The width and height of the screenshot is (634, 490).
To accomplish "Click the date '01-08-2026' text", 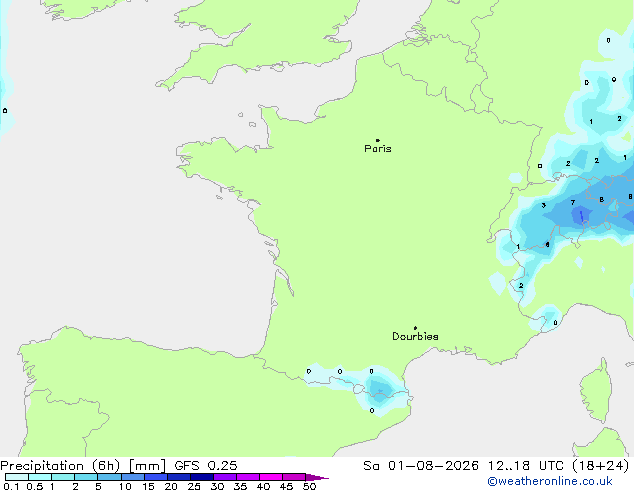I will click(433, 466).
